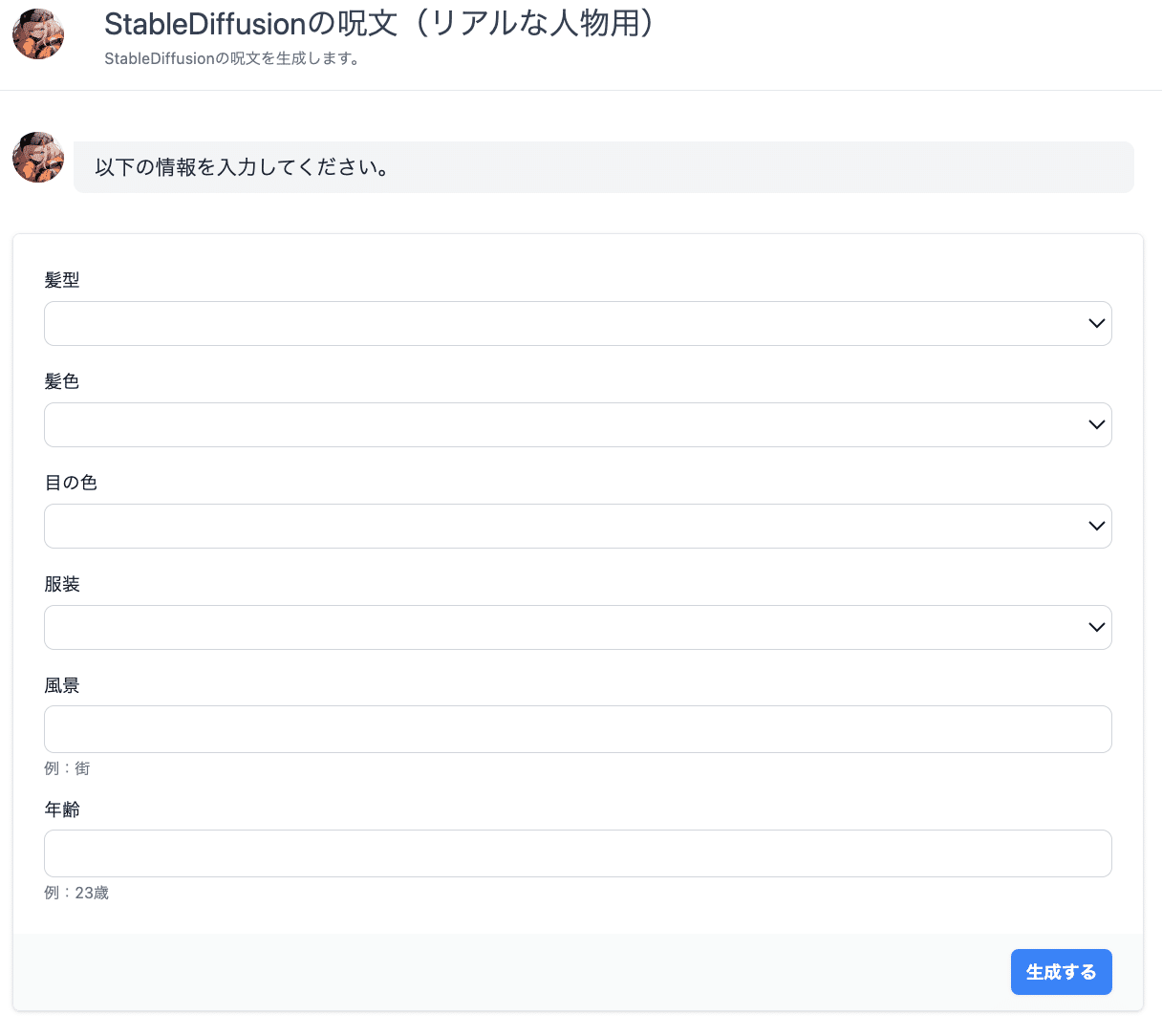Image resolution: width=1162 pixels, height=1036 pixels.
Task: Click the 目の色 field label
Action: point(71,483)
